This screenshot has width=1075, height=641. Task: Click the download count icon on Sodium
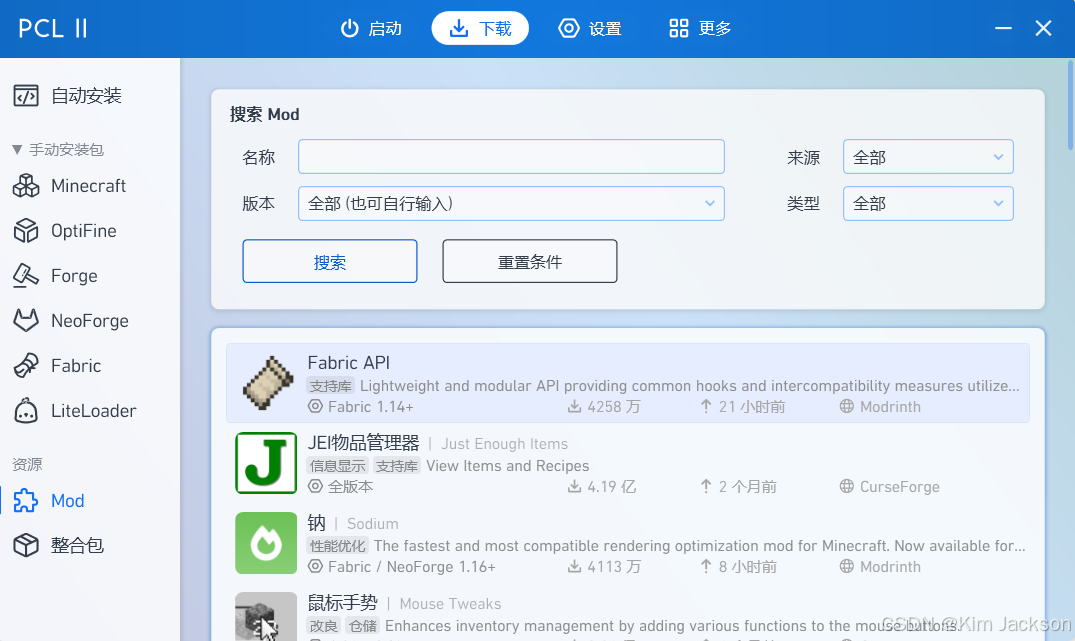tap(575, 567)
